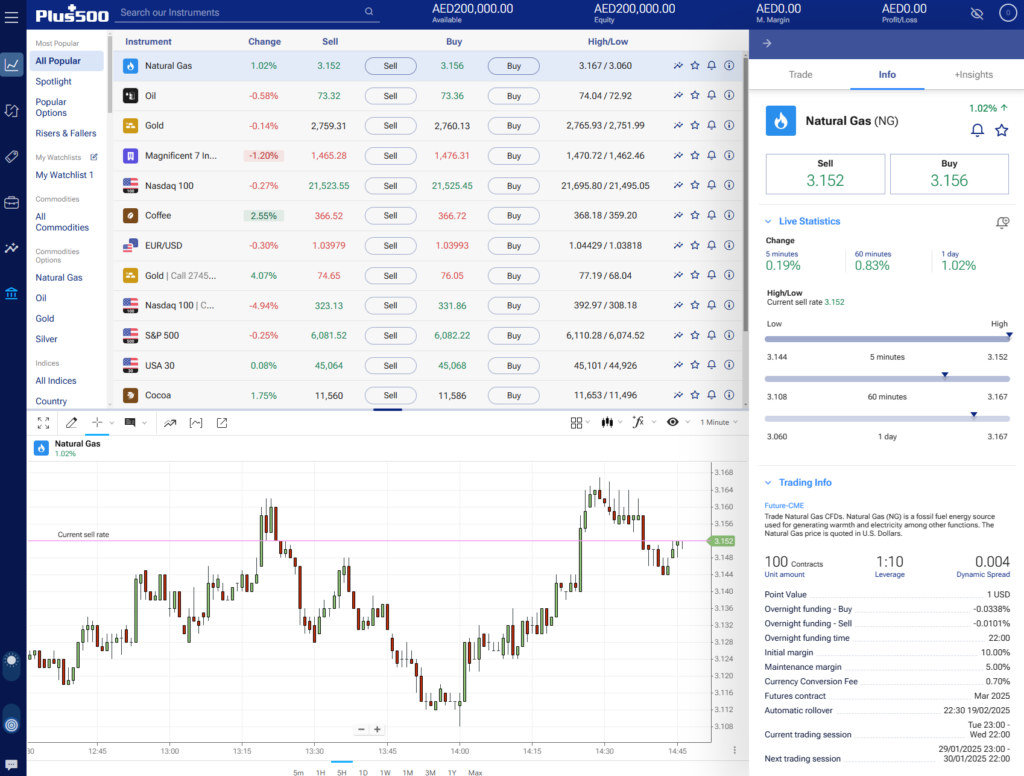Expand chart to full screen

point(43,423)
